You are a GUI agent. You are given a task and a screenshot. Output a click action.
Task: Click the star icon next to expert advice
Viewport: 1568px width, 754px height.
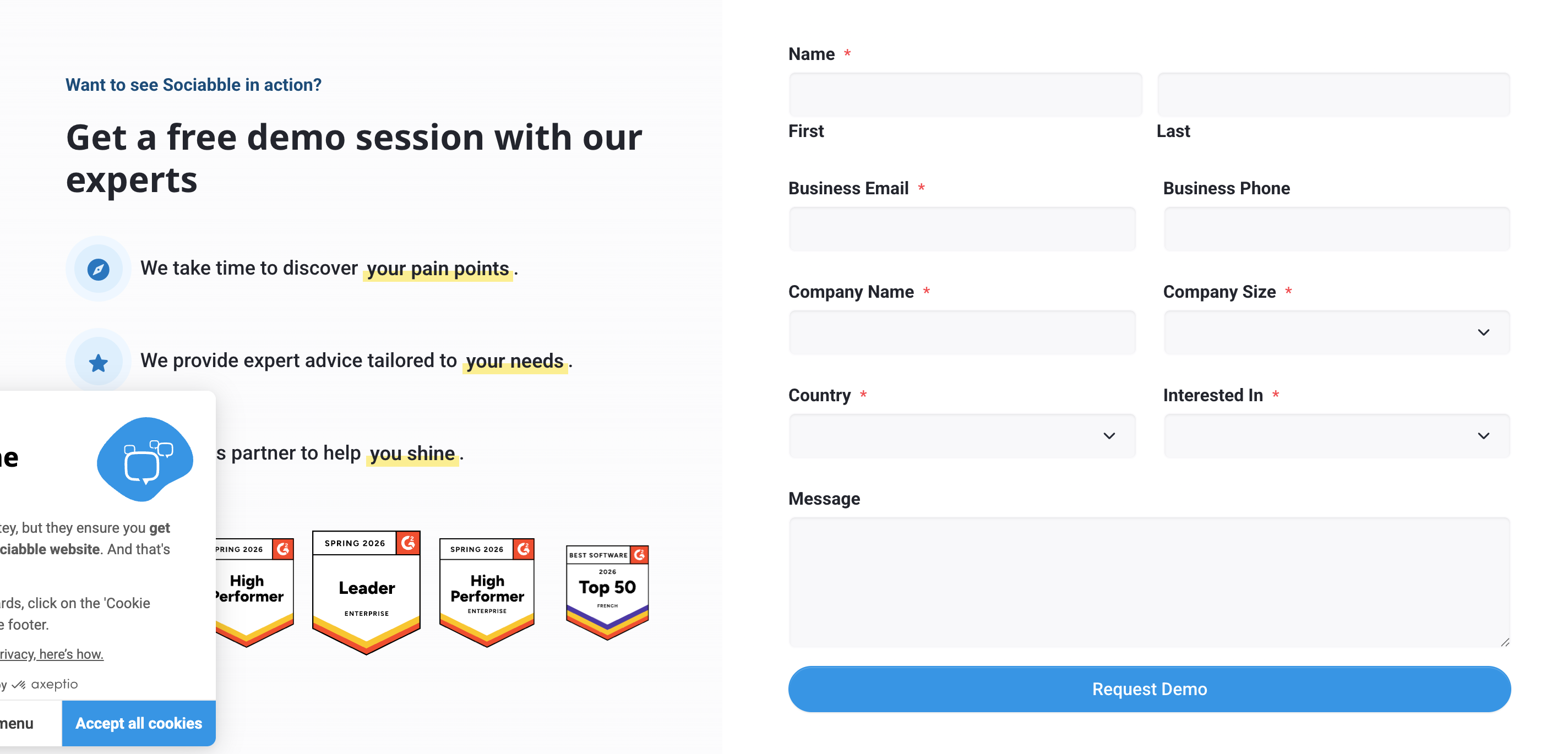click(x=98, y=361)
